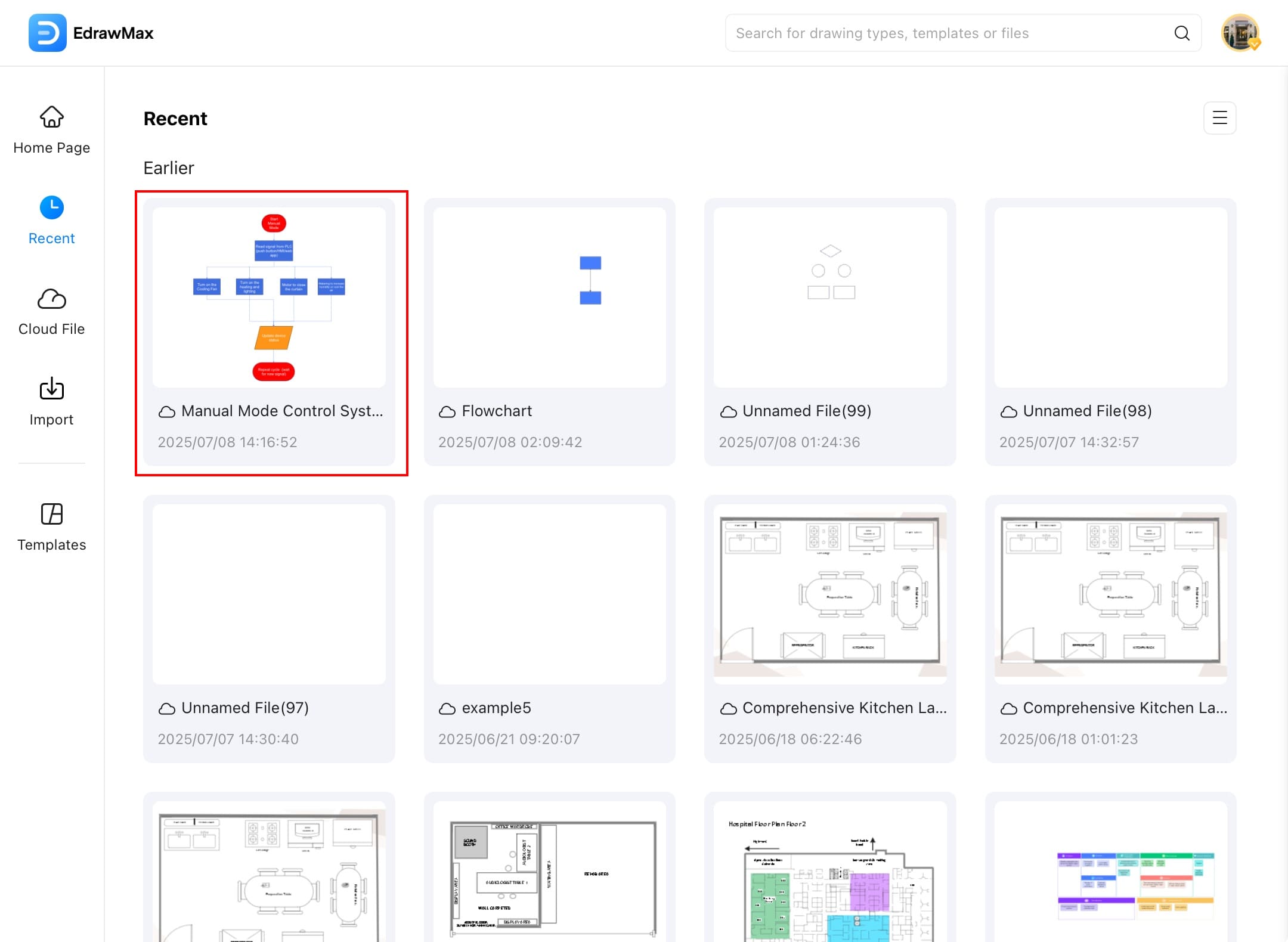Open the Flowchart file thumbnail

pyautogui.click(x=549, y=297)
